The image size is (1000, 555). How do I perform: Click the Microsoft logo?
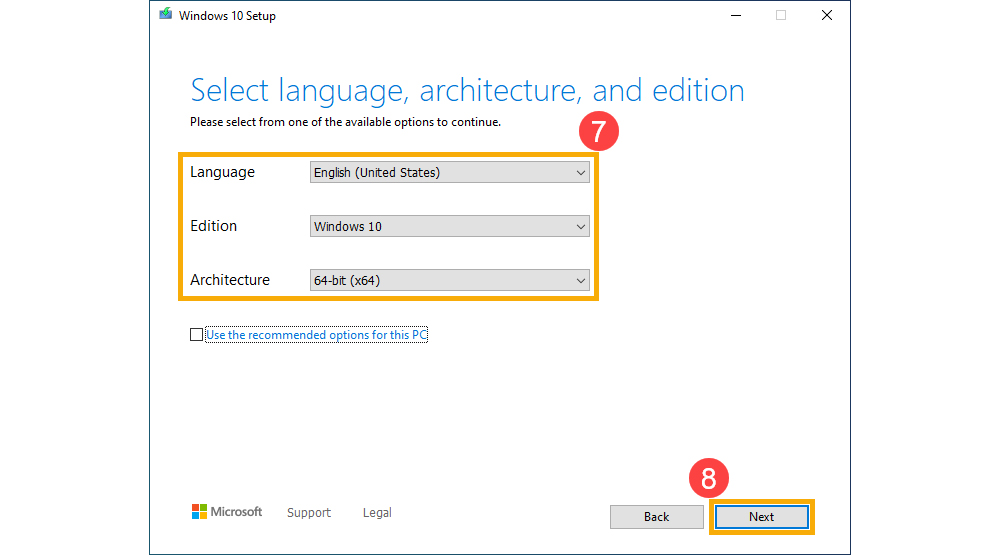(227, 512)
